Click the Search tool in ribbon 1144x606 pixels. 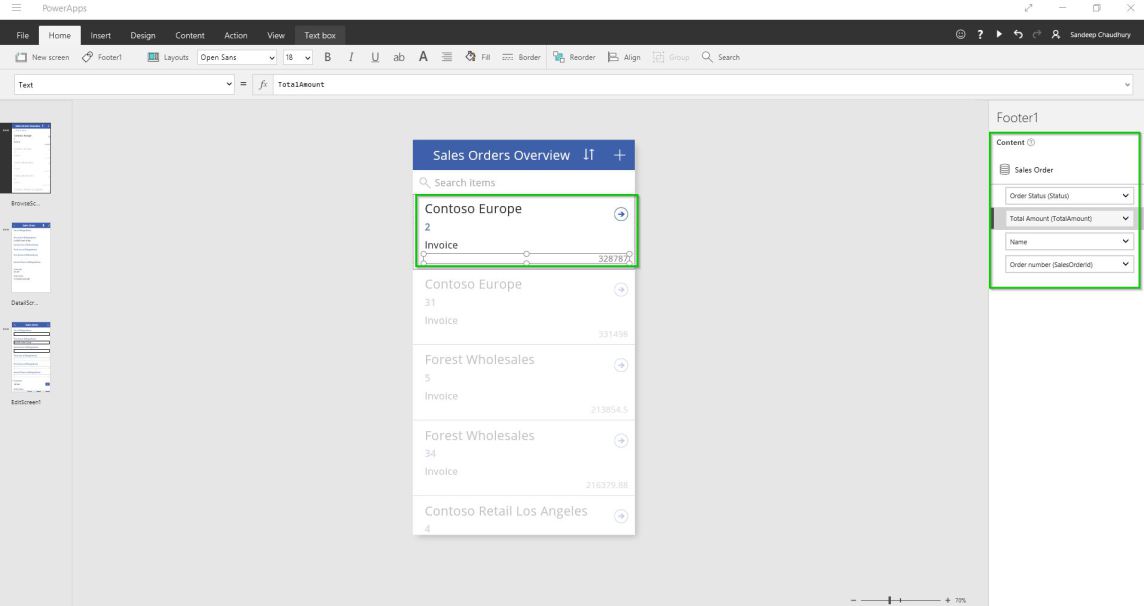[721, 57]
